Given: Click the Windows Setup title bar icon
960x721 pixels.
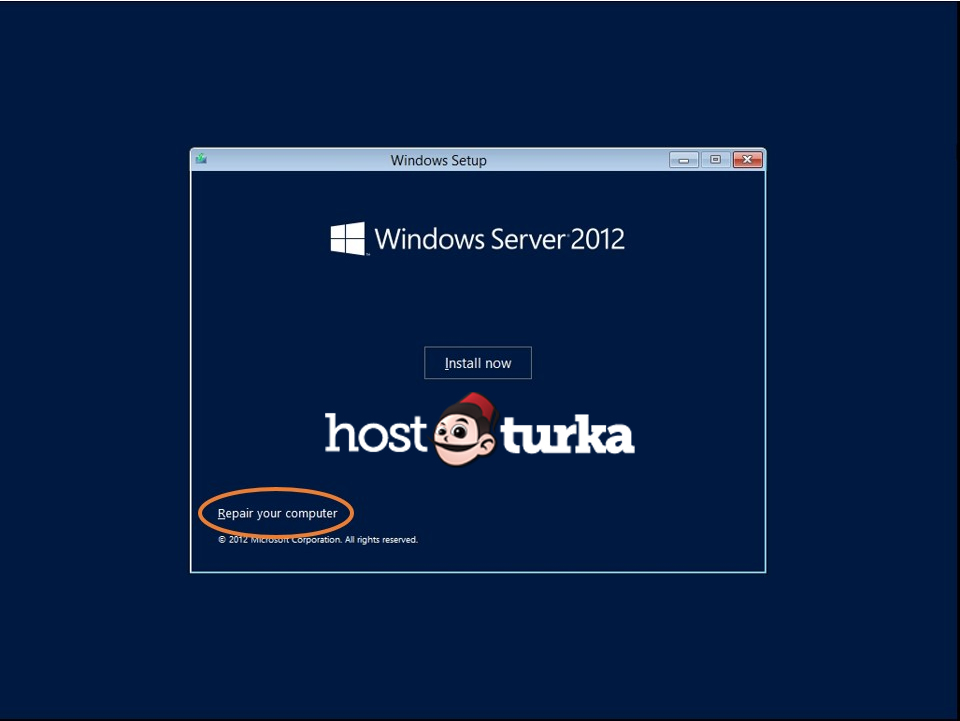Looking at the screenshot, I should coord(201,159).
